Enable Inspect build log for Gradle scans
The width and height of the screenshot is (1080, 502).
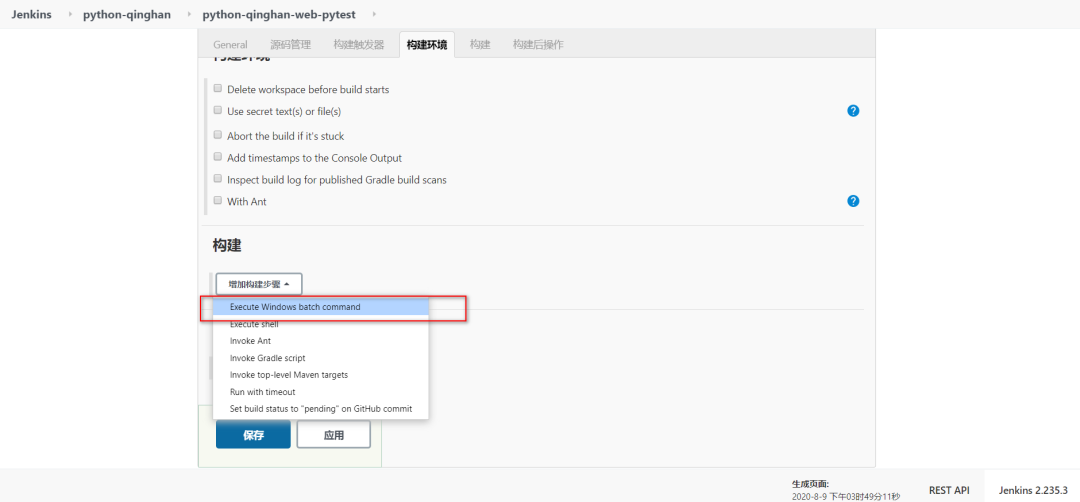218,179
